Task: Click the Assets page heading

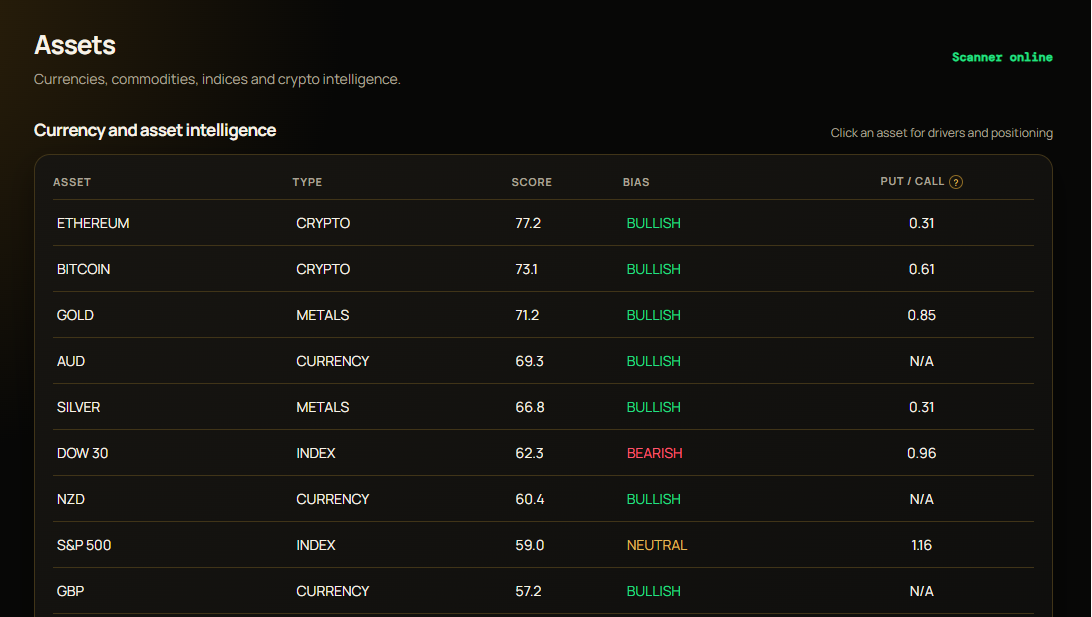Action: tap(75, 45)
